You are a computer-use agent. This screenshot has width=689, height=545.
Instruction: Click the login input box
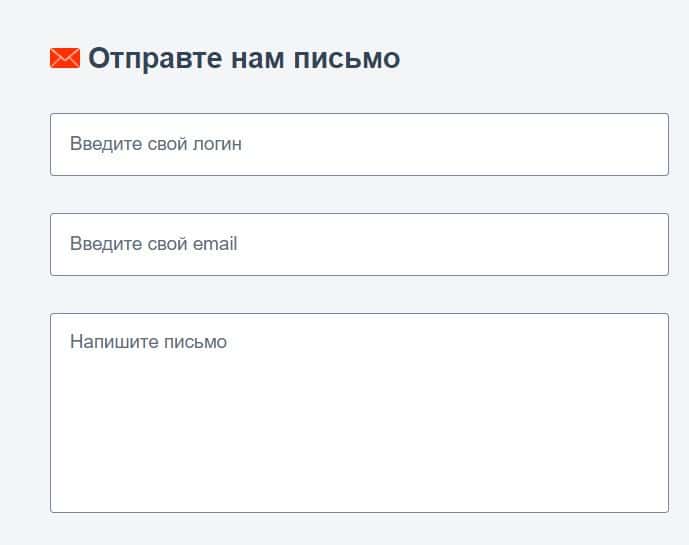(x=359, y=144)
